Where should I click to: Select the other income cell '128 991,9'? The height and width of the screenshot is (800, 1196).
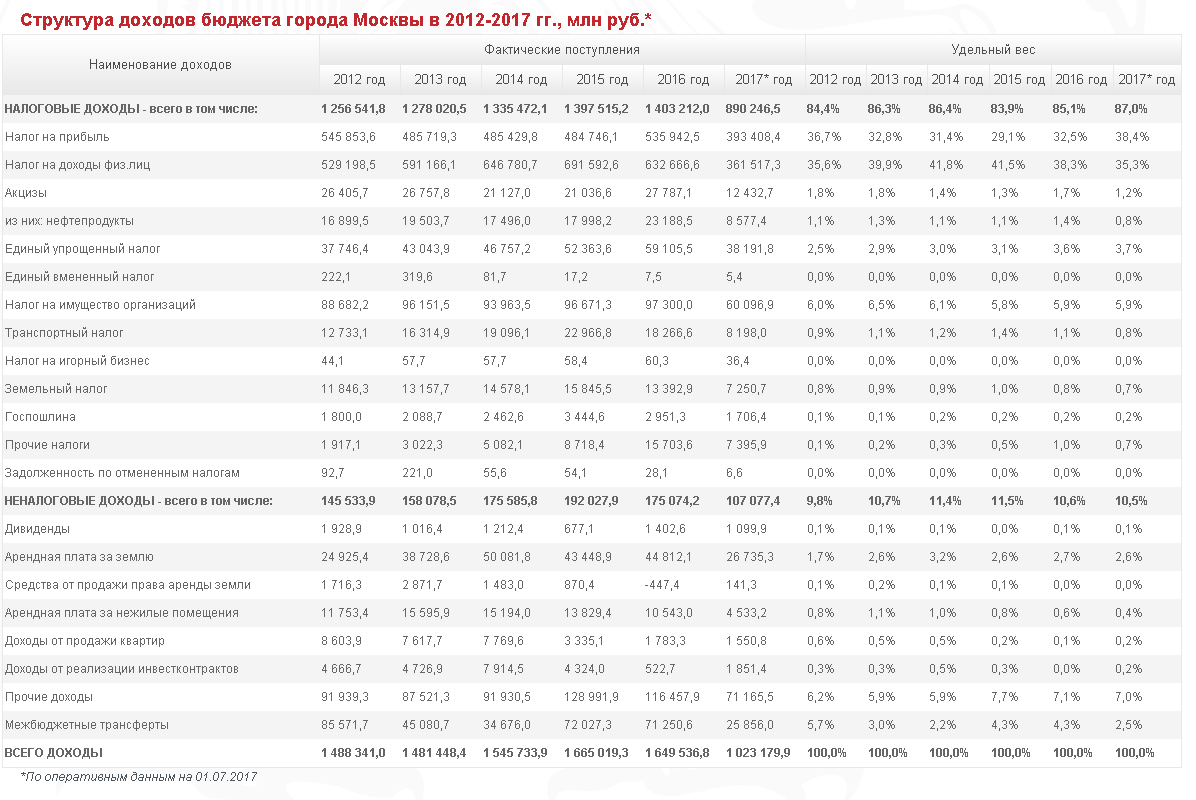(x=591, y=697)
